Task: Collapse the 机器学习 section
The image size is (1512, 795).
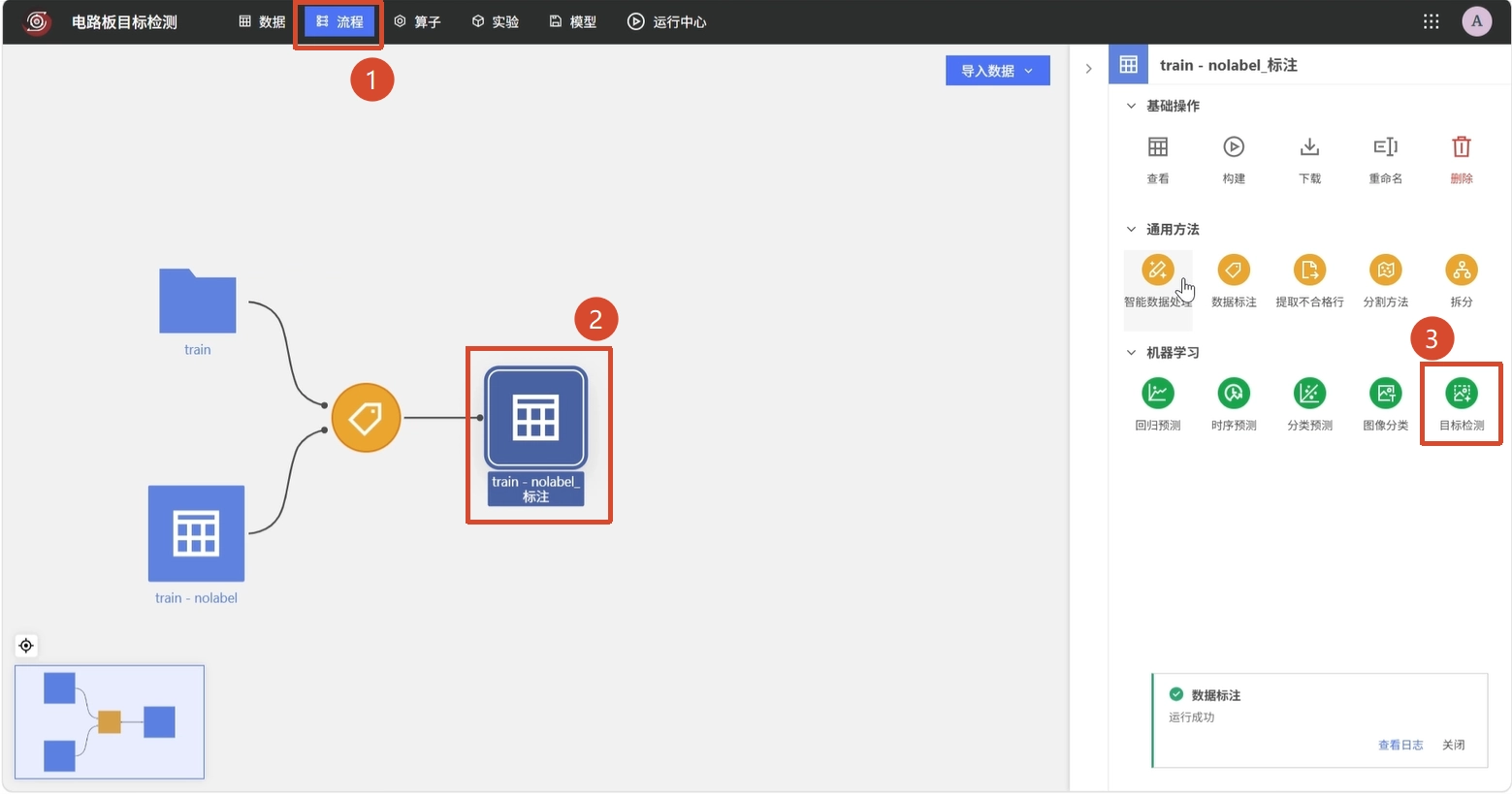Action: pos(1131,352)
